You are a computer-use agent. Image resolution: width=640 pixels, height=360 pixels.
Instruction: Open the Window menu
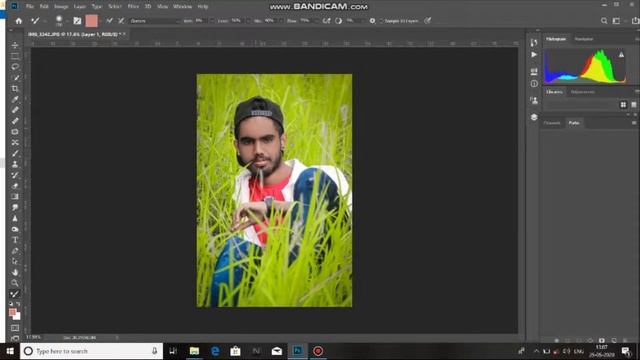tap(182, 7)
